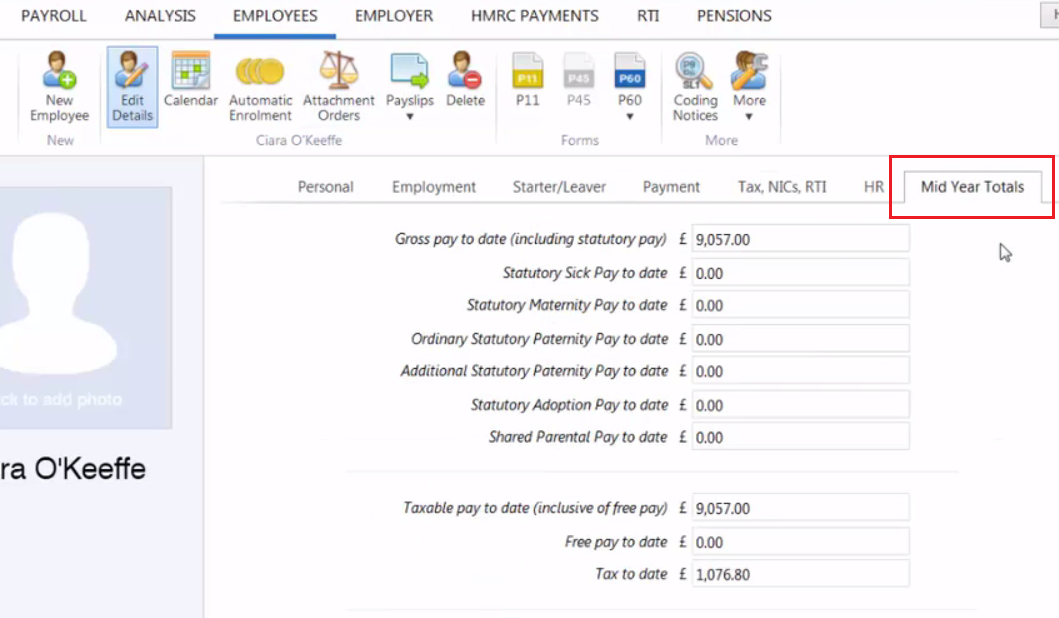Open Edit Details for the employee
Image resolution: width=1059 pixels, height=618 pixels.
click(x=132, y=86)
